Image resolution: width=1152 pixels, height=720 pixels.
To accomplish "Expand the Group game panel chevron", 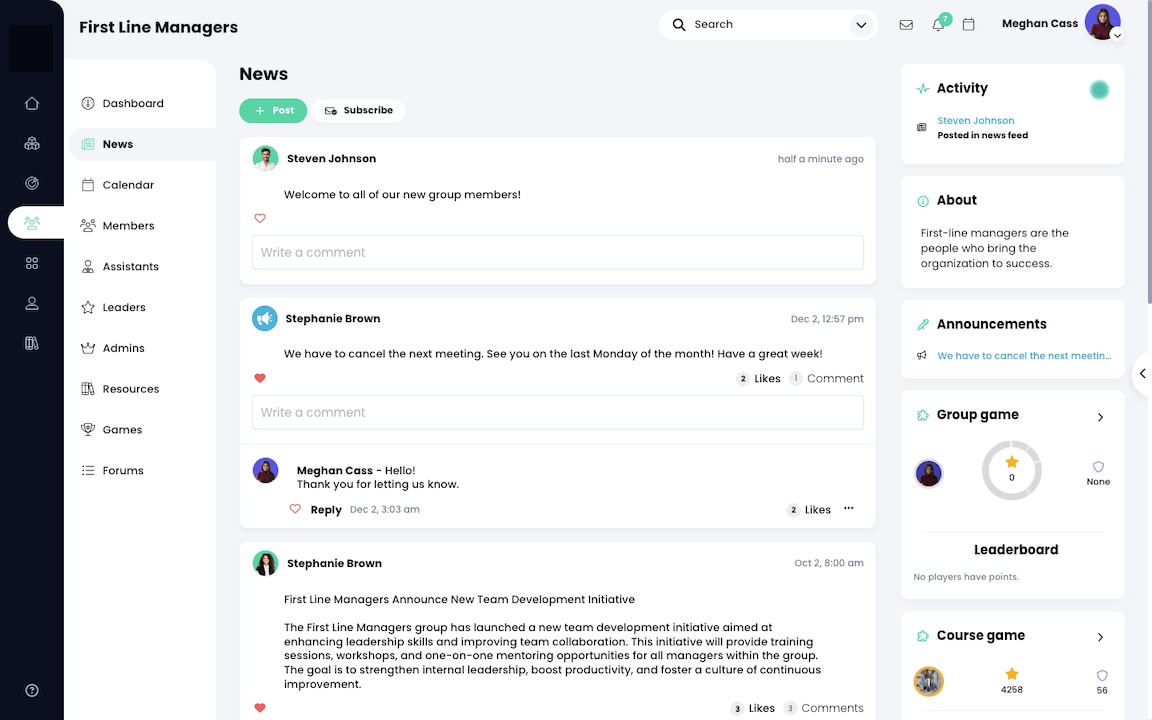I will point(1100,417).
